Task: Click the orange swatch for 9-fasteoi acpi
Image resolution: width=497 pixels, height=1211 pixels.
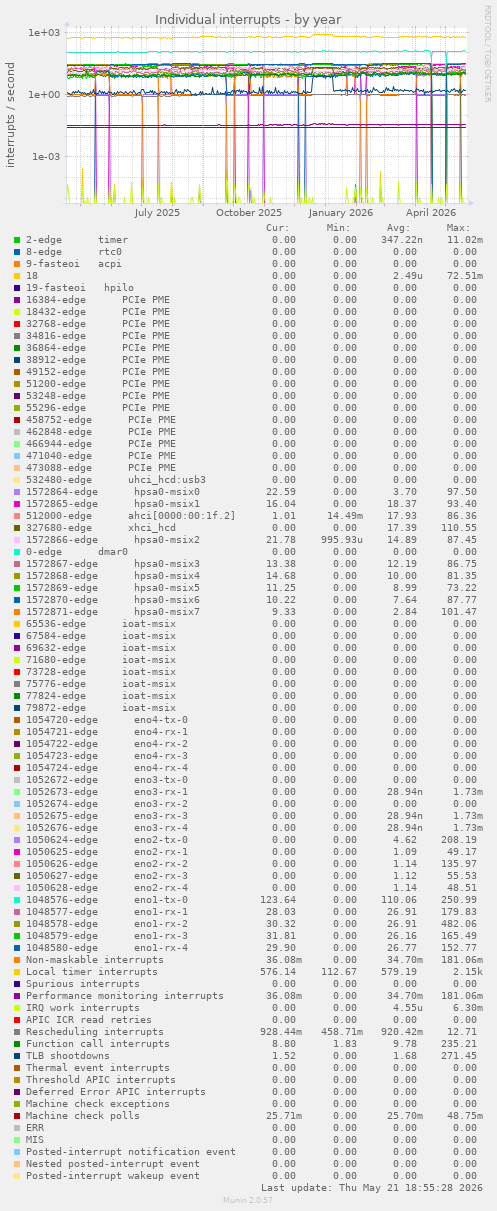Action: (x=17, y=264)
